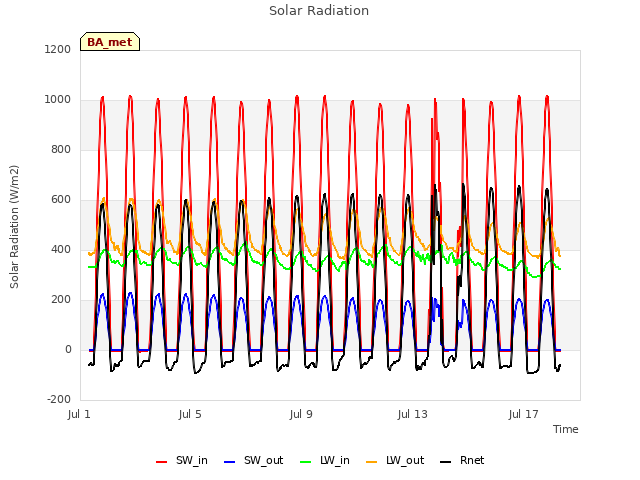Click the 1200 y-axis tick label
Viewport: 640px width, 480px height.
click(58, 49)
